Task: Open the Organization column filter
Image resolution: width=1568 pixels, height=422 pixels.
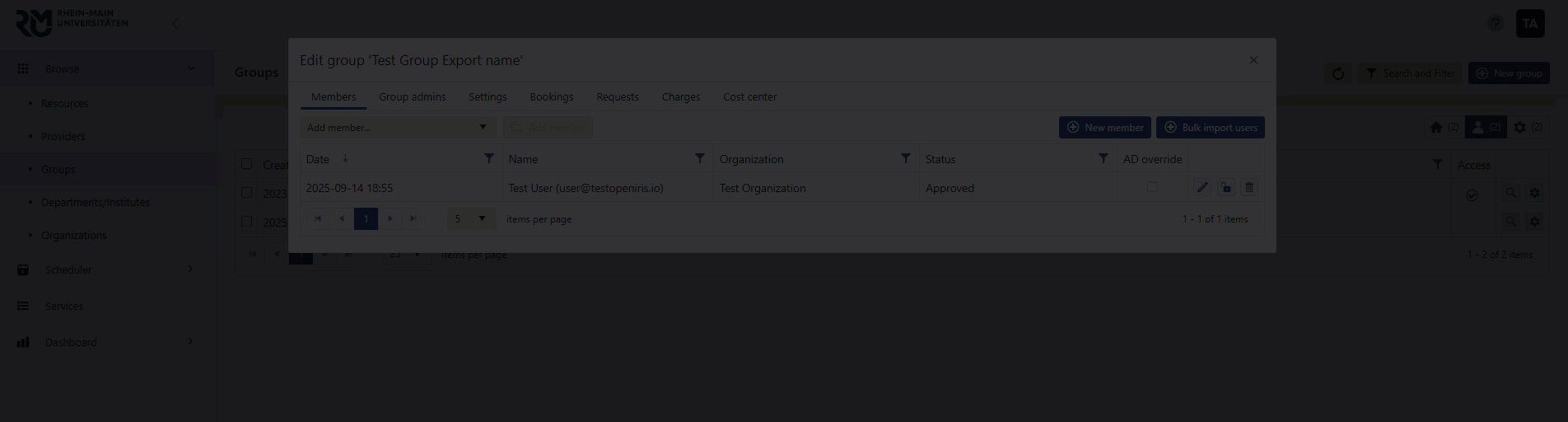Action: point(906,158)
